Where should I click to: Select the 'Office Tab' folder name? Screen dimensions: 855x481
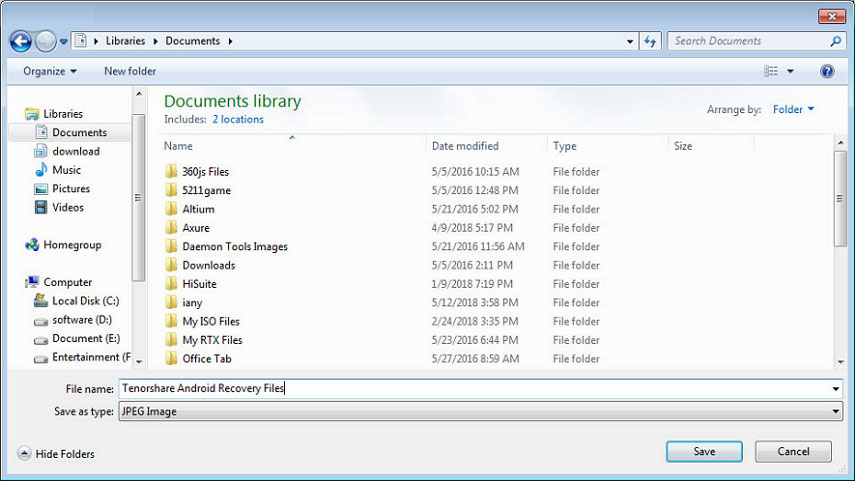click(207, 359)
